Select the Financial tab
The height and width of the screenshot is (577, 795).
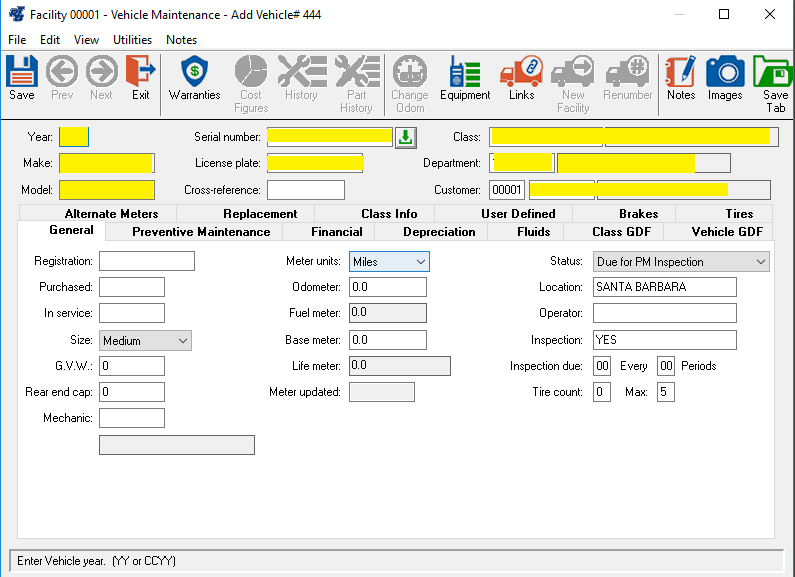pos(336,232)
